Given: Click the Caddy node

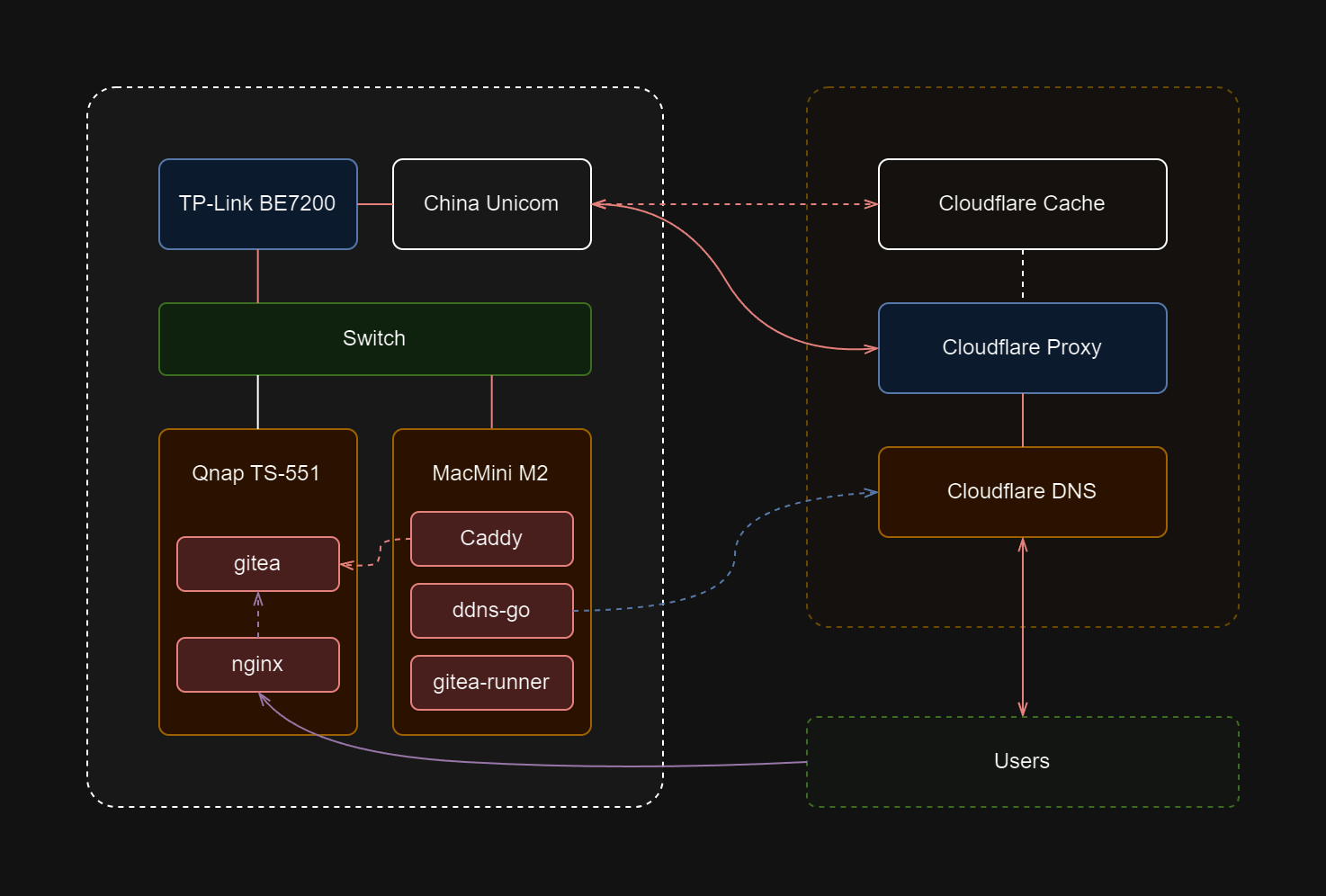Looking at the screenshot, I should click(491, 539).
